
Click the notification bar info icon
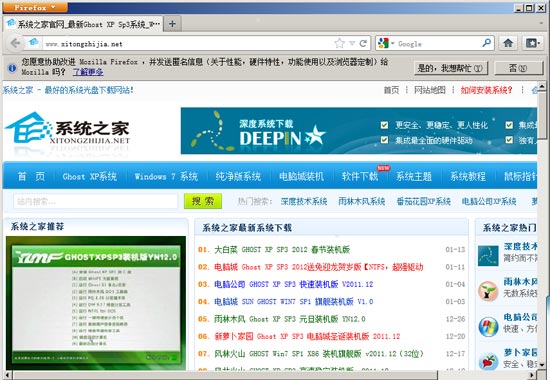(12, 68)
